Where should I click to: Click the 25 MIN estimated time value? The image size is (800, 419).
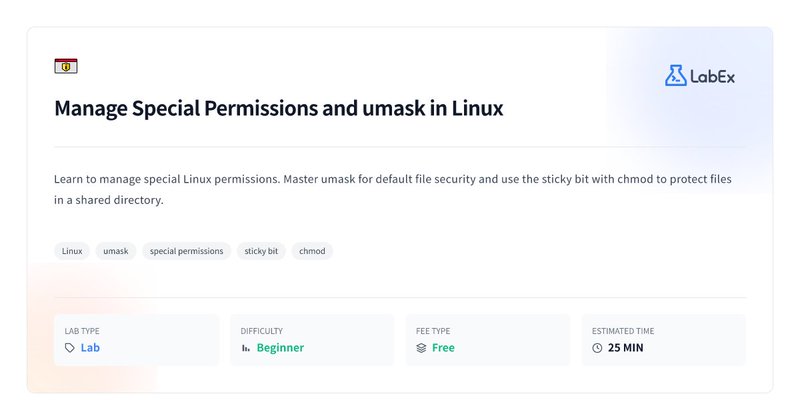(x=626, y=348)
